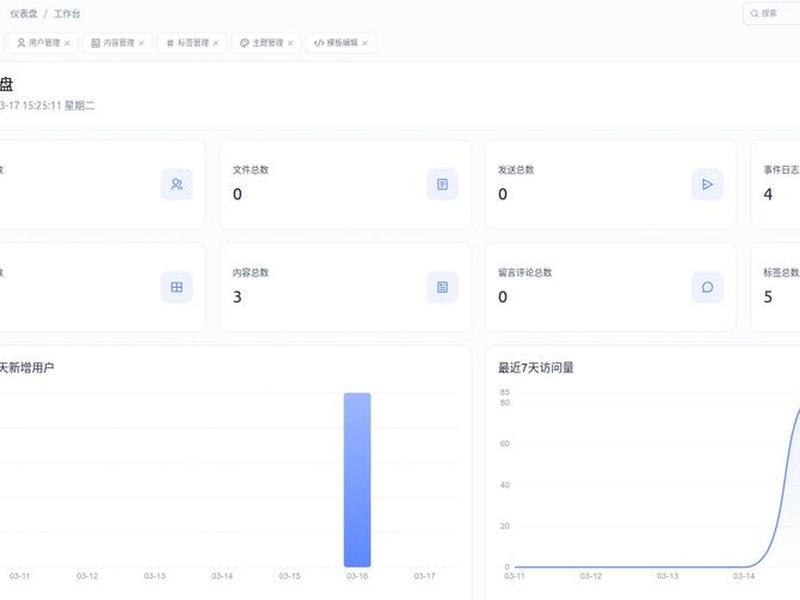The width and height of the screenshot is (800, 600).
Task: Click the users icon on the stat card
Action: (177, 184)
